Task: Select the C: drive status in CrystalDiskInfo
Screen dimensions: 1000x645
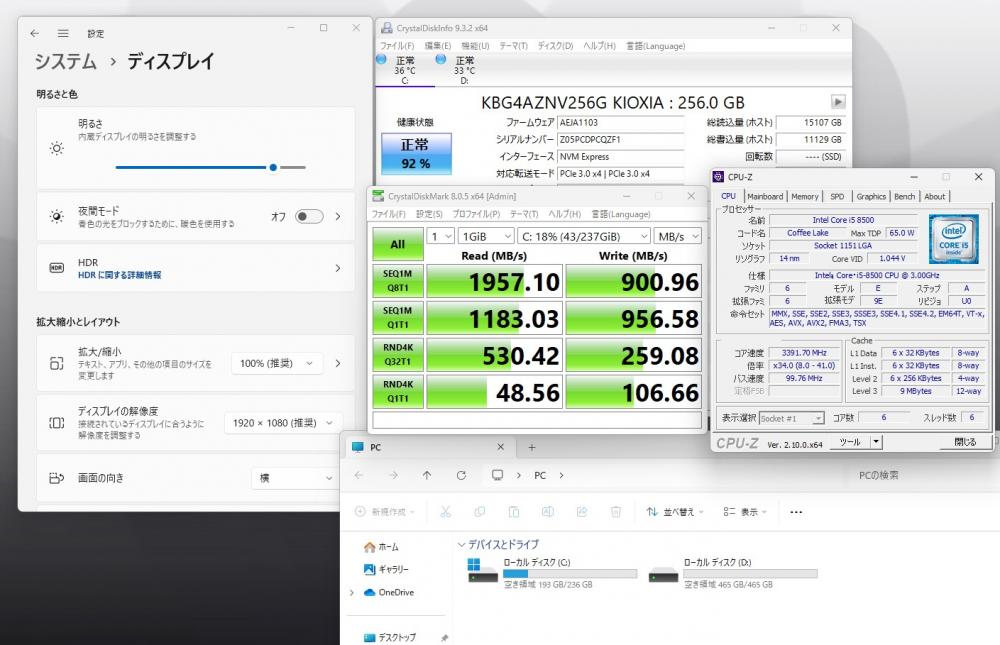Action: click(x=405, y=70)
